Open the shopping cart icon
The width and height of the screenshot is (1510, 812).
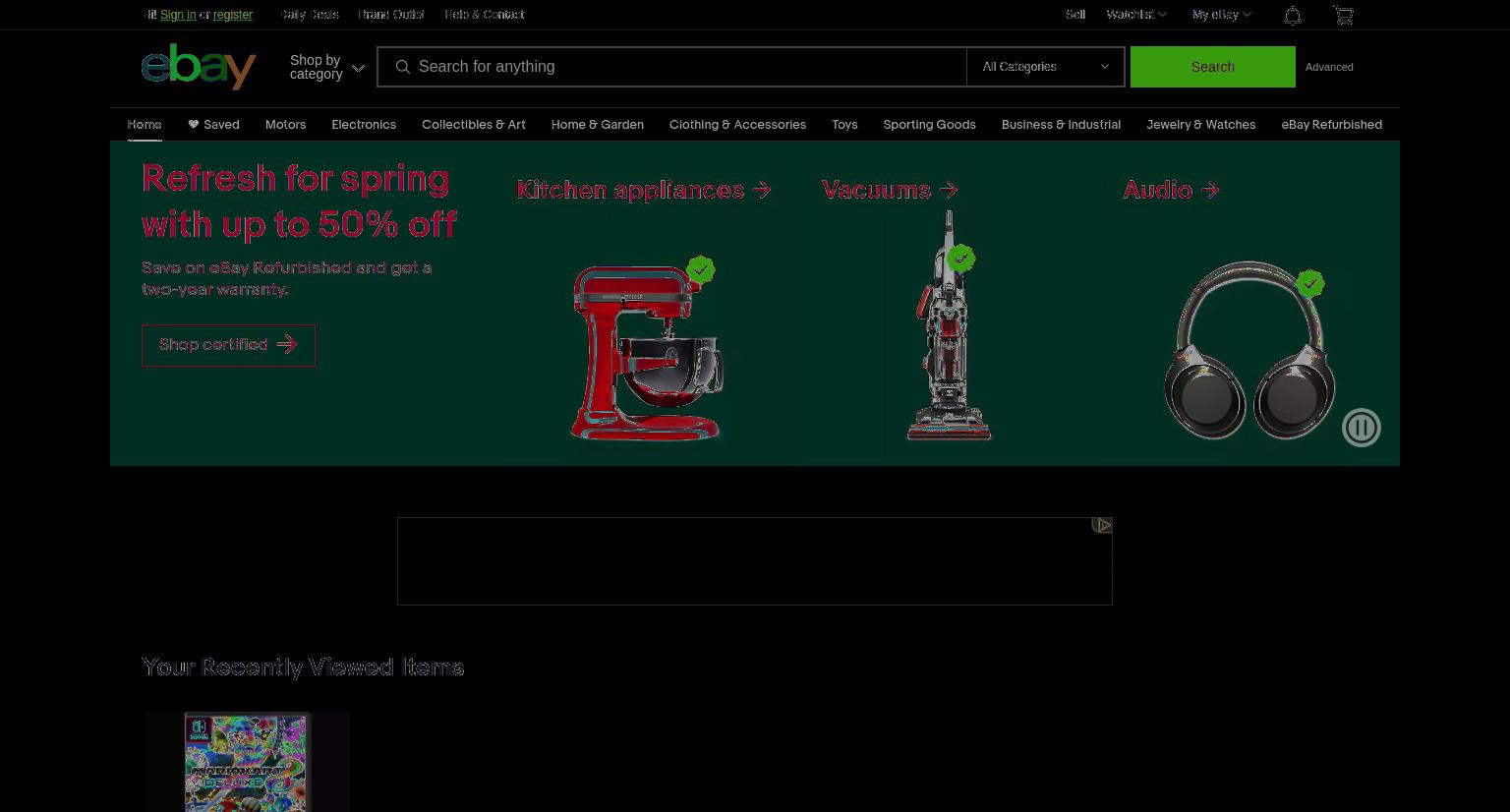(x=1343, y=15)
